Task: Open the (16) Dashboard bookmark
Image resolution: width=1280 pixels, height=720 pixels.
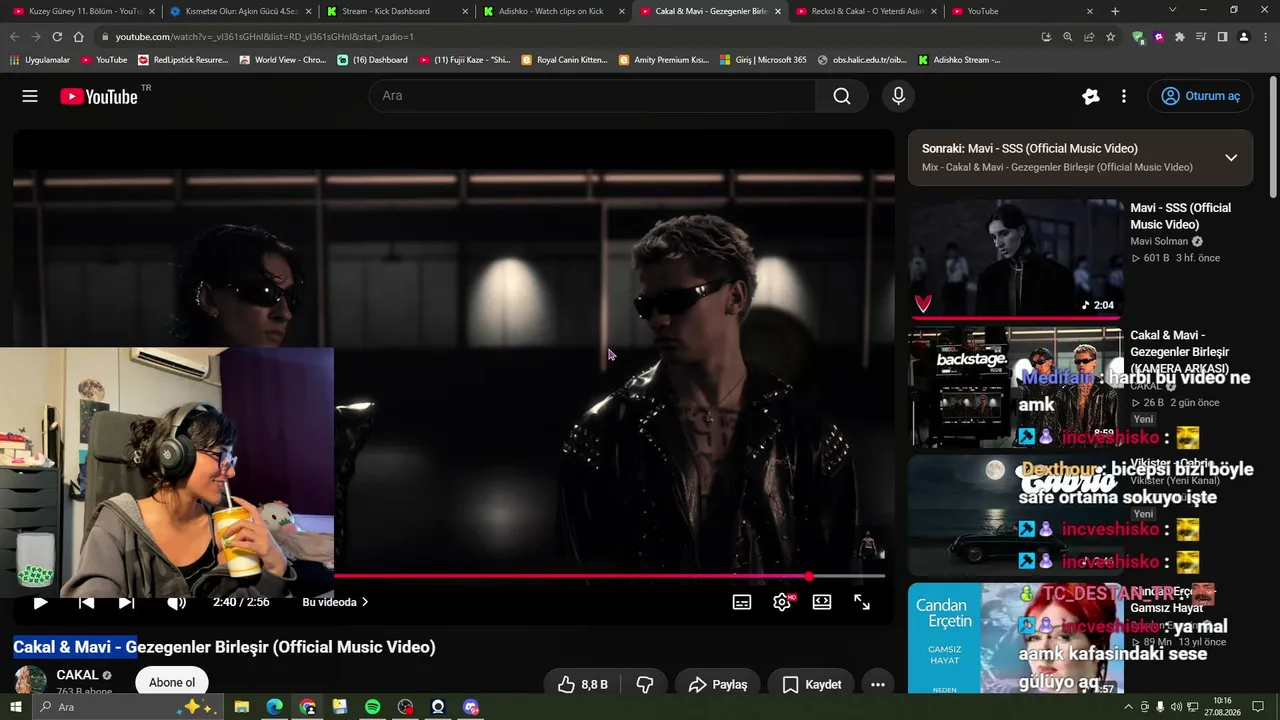Action: pyautogui.click(x=373, y=60)
